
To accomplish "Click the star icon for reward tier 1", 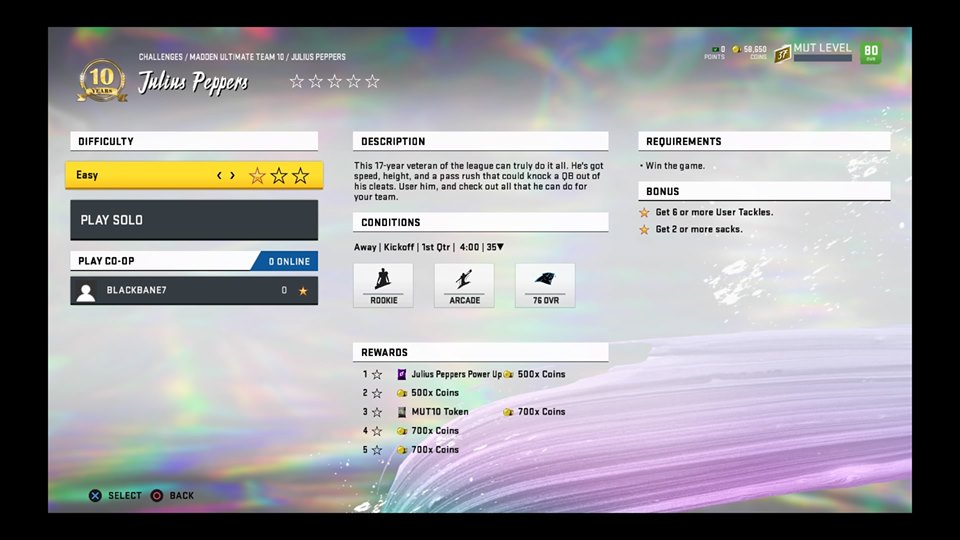I will [x=377, y=374].
